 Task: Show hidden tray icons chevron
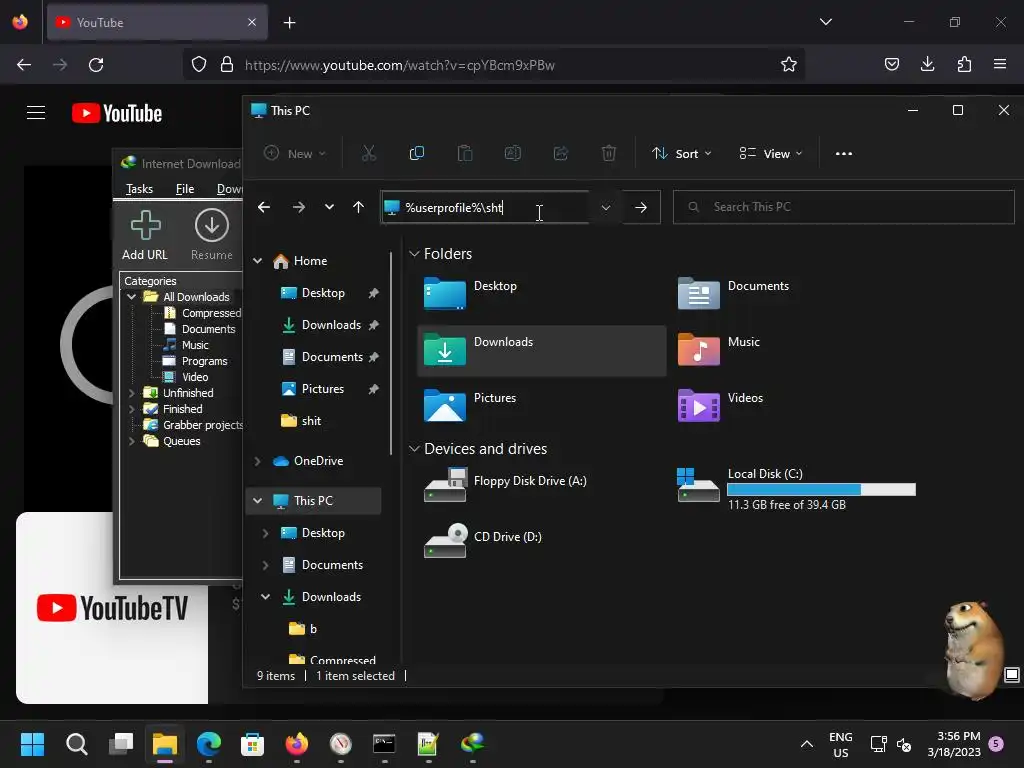[807, 744]
